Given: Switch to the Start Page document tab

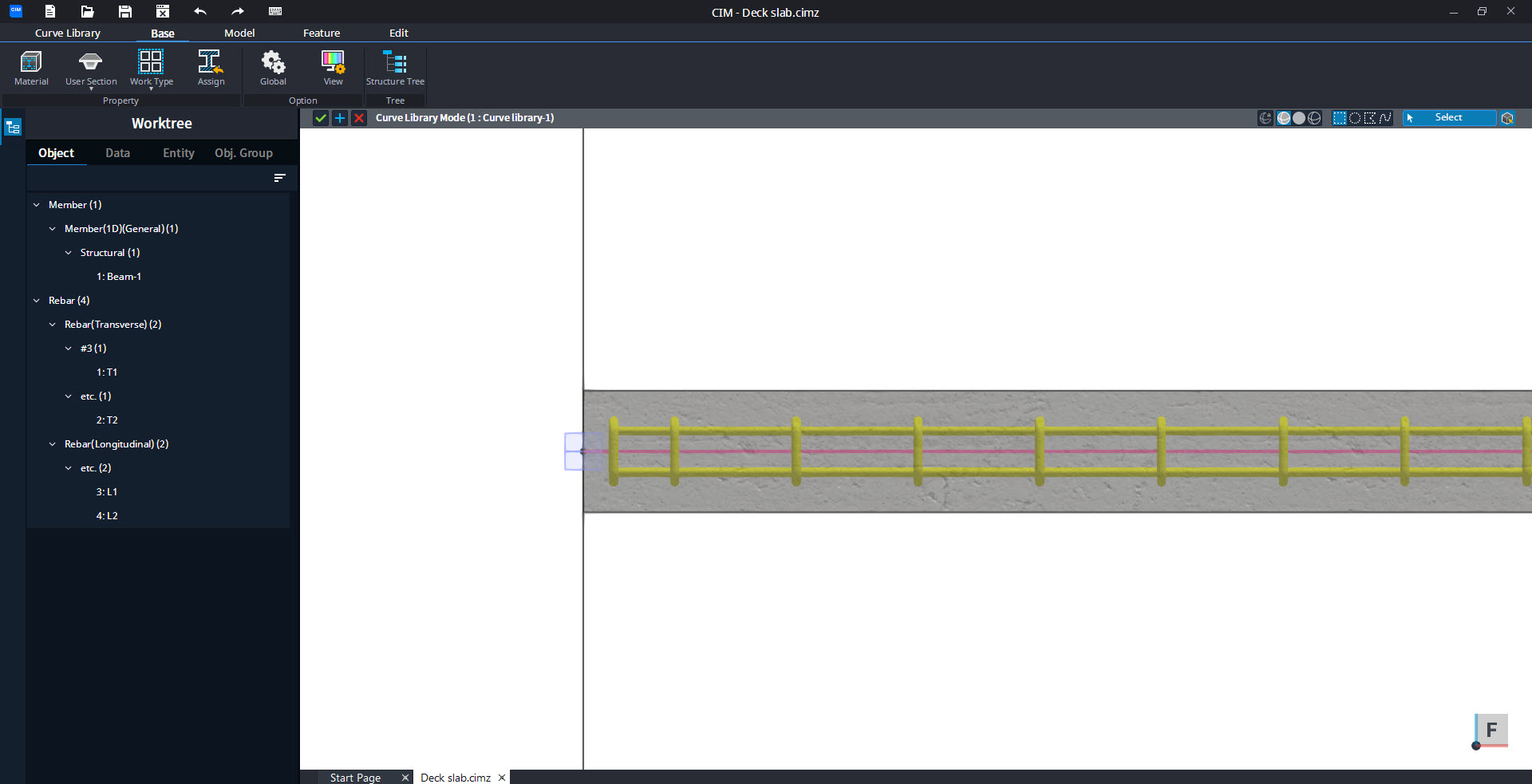Looking at the screenshot, I should coord(355,778).
